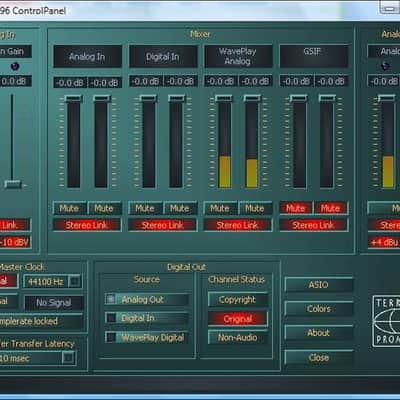Screen dimensions: 400x400
Task: Click the analog output fader handle
Action: coord(387,98)
